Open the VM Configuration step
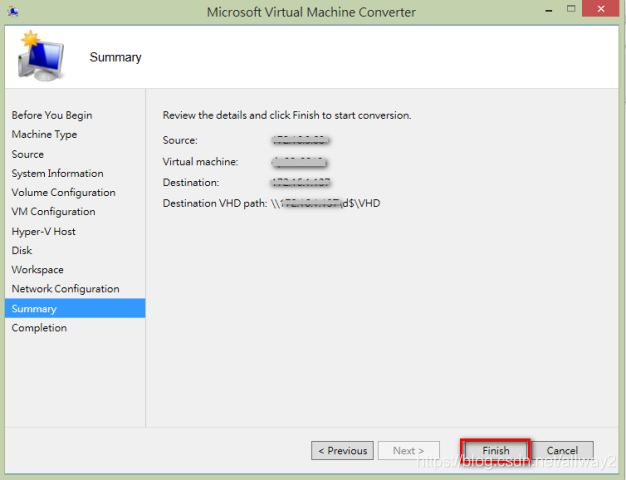The height and width of the screenshot is (480, 626). (53, 212)
